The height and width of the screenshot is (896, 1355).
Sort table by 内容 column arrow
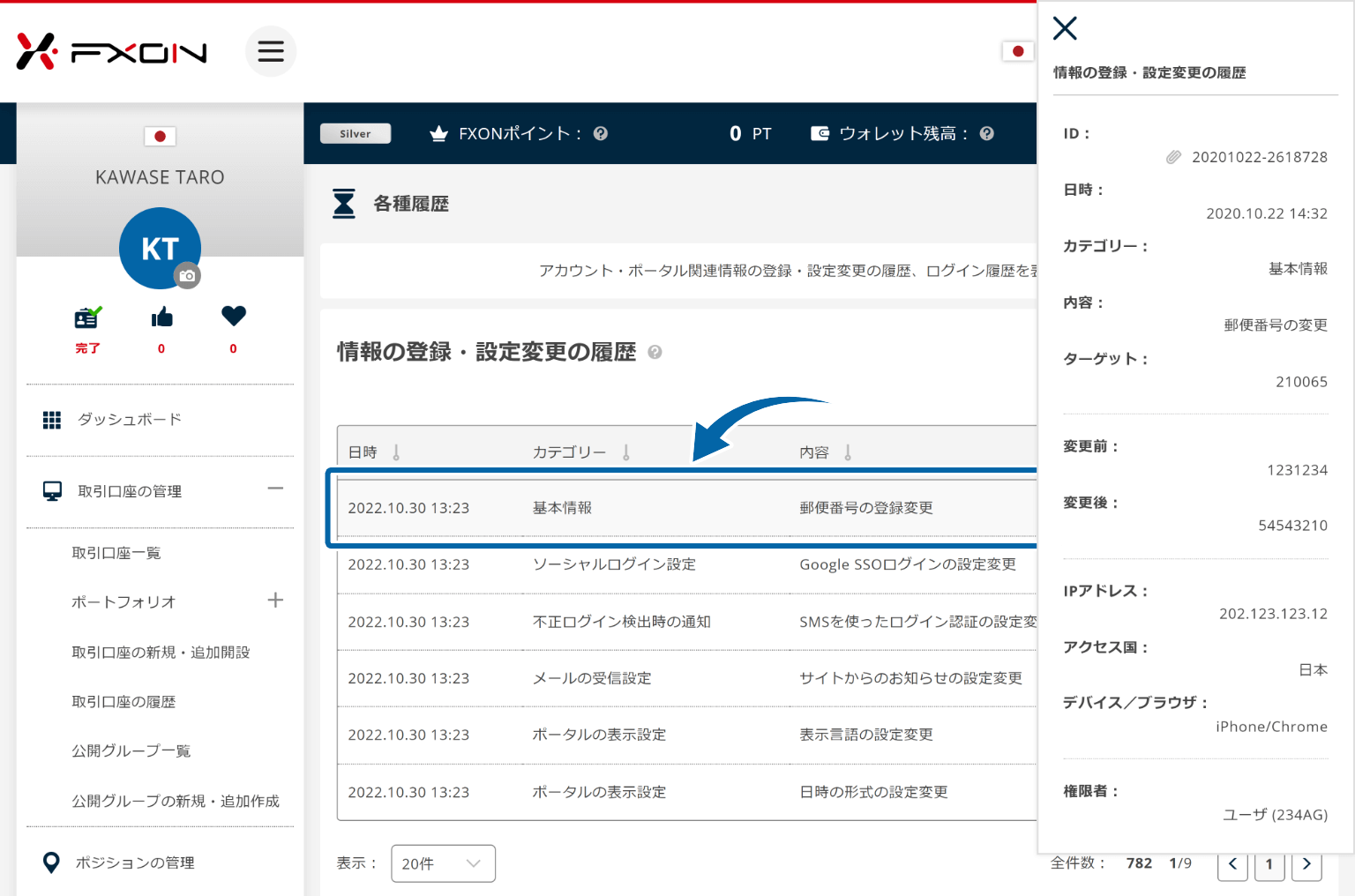click(x=848, y=452)
